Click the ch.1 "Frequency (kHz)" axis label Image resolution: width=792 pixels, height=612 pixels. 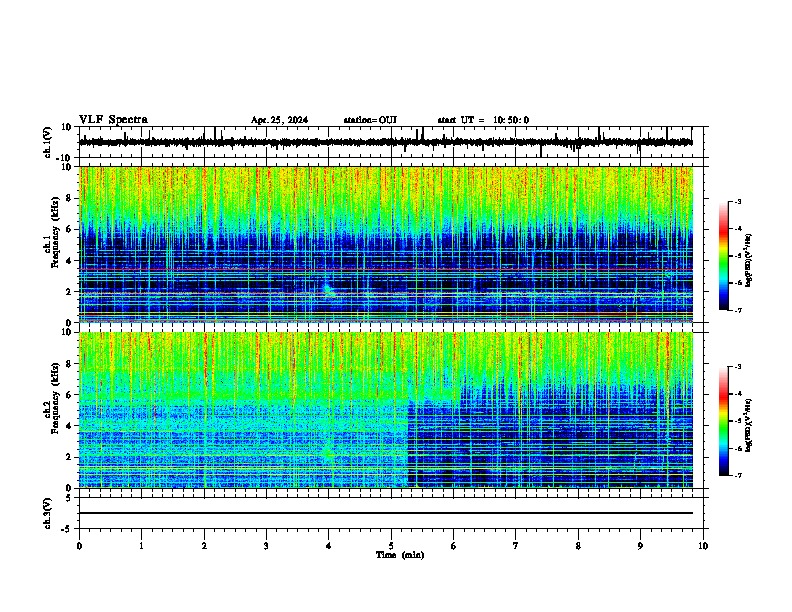[x=55, y=232]
